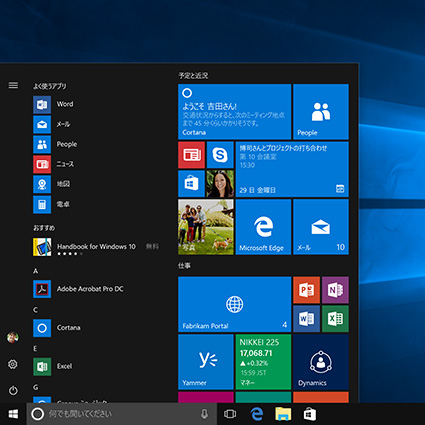Open Settings gear in Start menu
This screenshot has height=425, width=425.
click(13, 364)
